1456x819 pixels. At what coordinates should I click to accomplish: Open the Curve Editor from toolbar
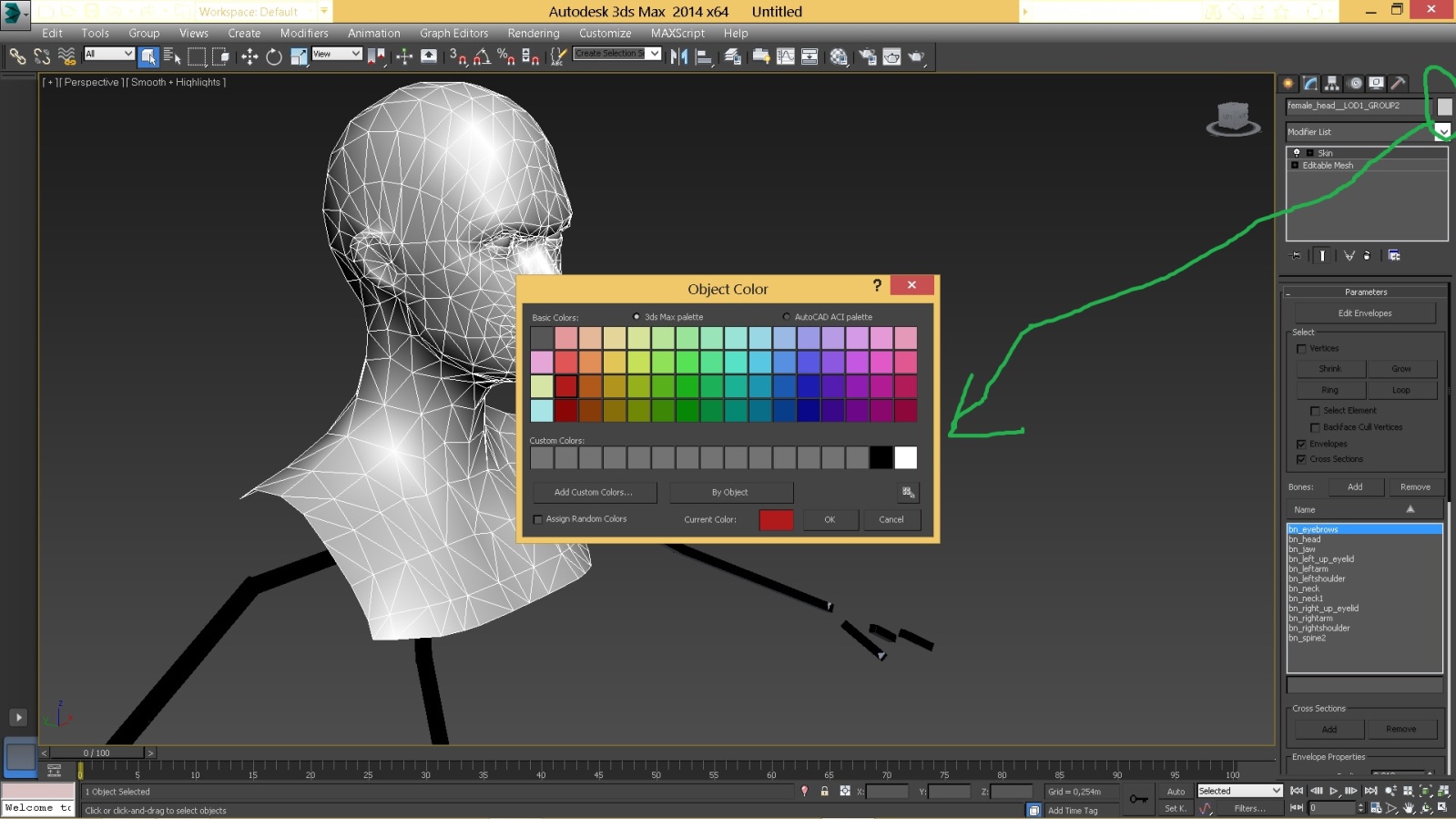[x=786, y=56]
